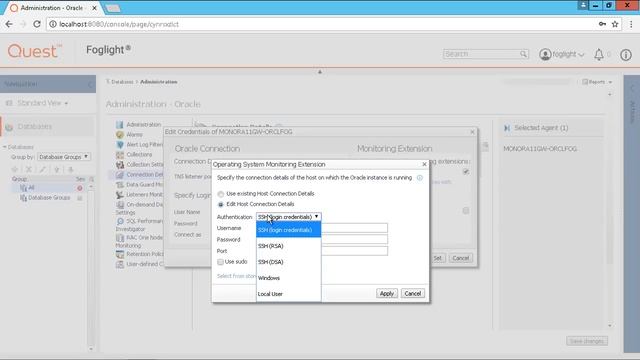Collapse the Navigation panel
The height and width of the screenshot is (360, 640).
[x=90, y=84]
